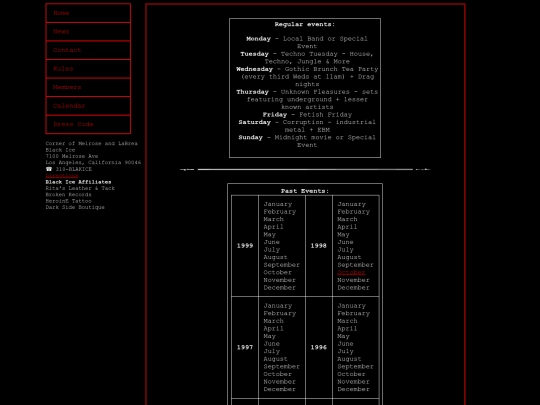Select November under 1998
This screenshot has width=540, height=405.
pos(353,280)
